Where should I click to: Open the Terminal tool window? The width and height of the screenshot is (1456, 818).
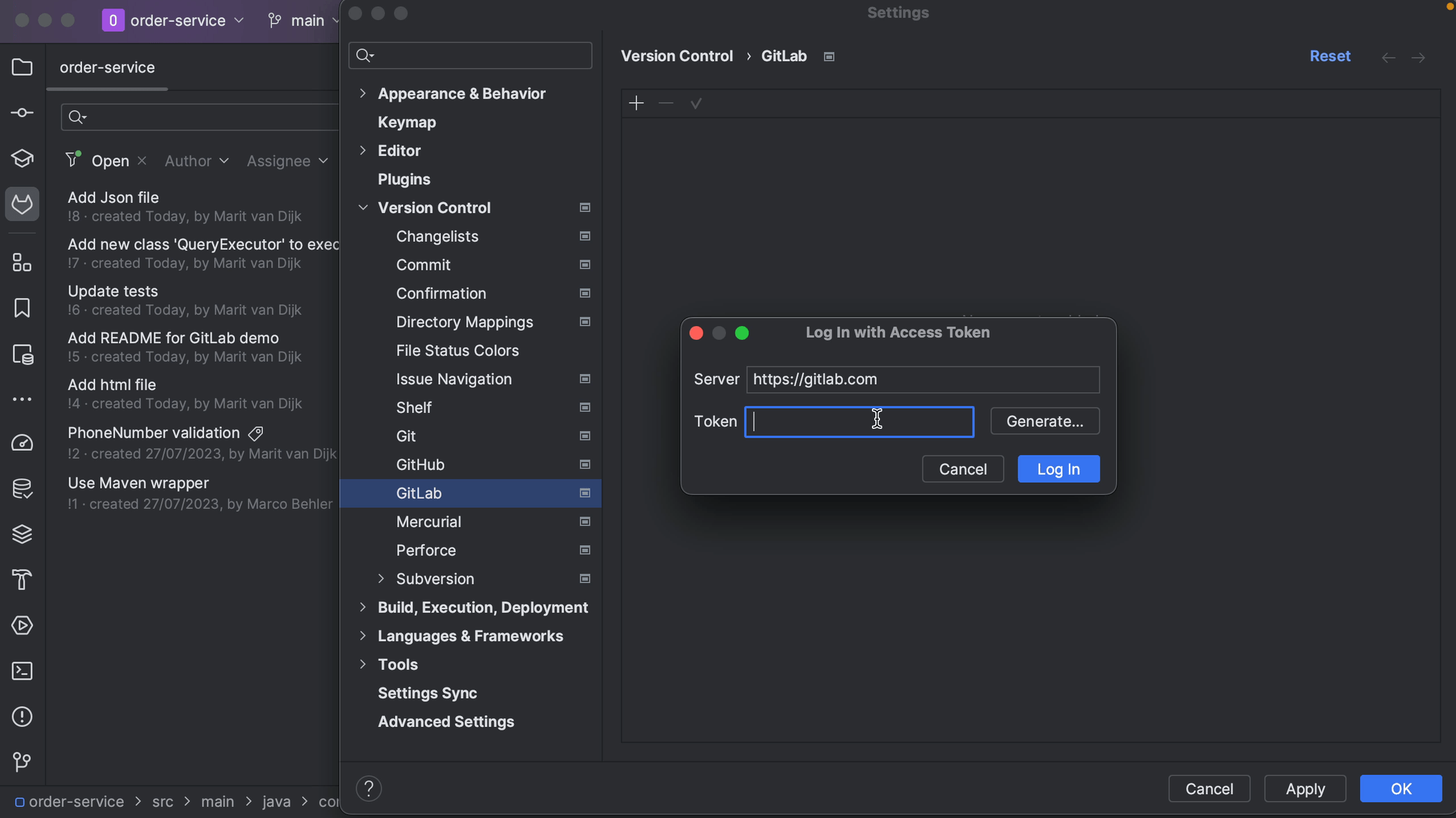click(22, 671)
